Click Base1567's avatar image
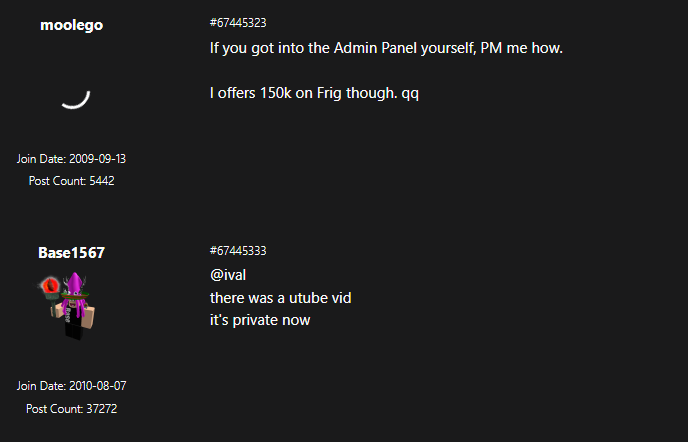Image resolution: width=688 pixels, height=442 pixels. click(x=72, y=305)
